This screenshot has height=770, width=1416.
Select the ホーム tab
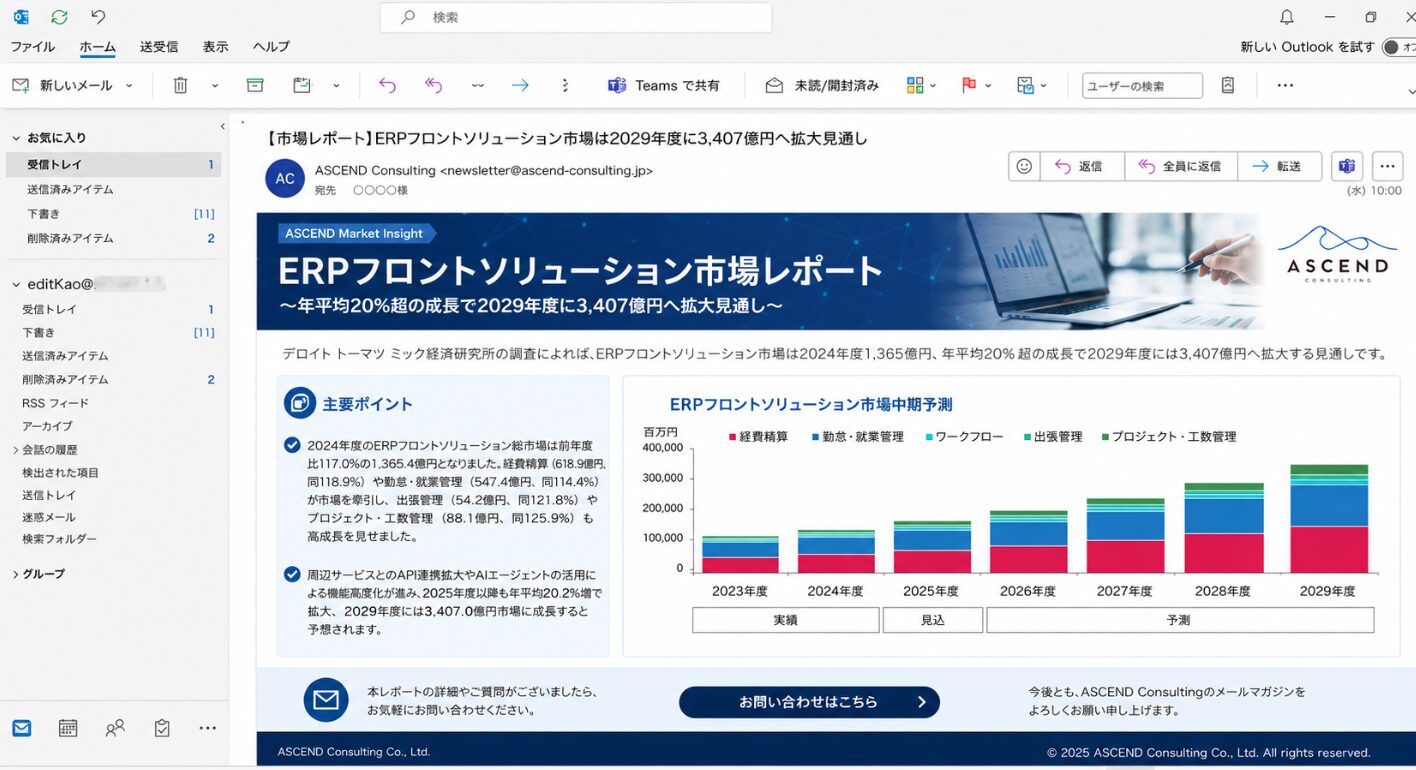click(x=97, y=47)
